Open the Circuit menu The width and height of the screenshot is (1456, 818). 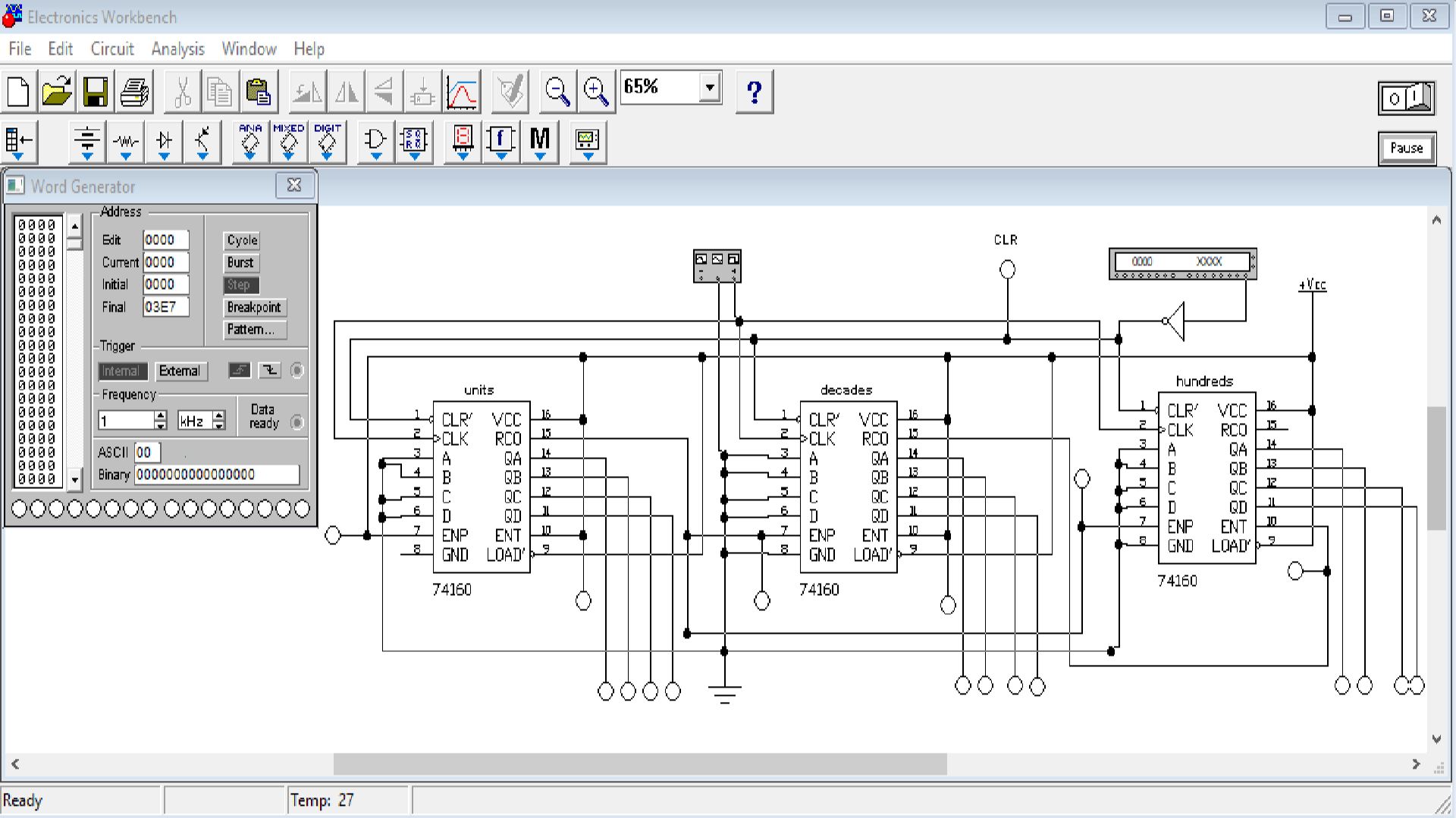112,49
